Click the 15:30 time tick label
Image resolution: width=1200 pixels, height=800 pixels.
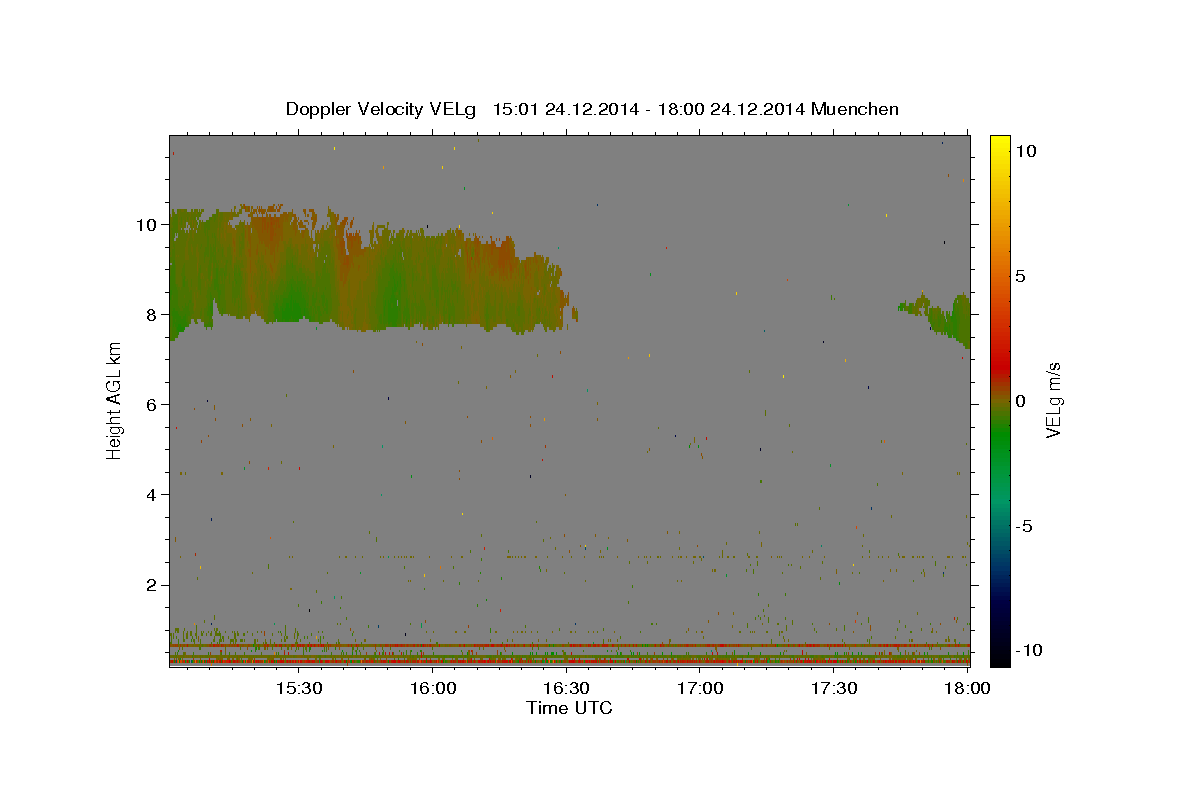tap(298, 688)
